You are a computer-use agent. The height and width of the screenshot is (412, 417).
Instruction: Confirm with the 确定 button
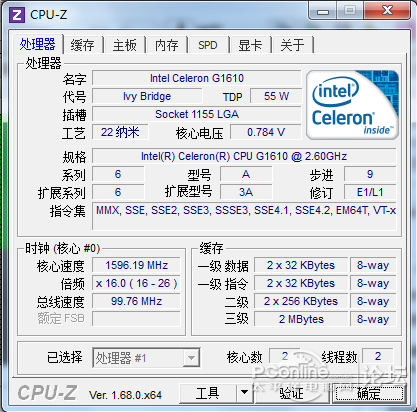(x=369, y=393)
